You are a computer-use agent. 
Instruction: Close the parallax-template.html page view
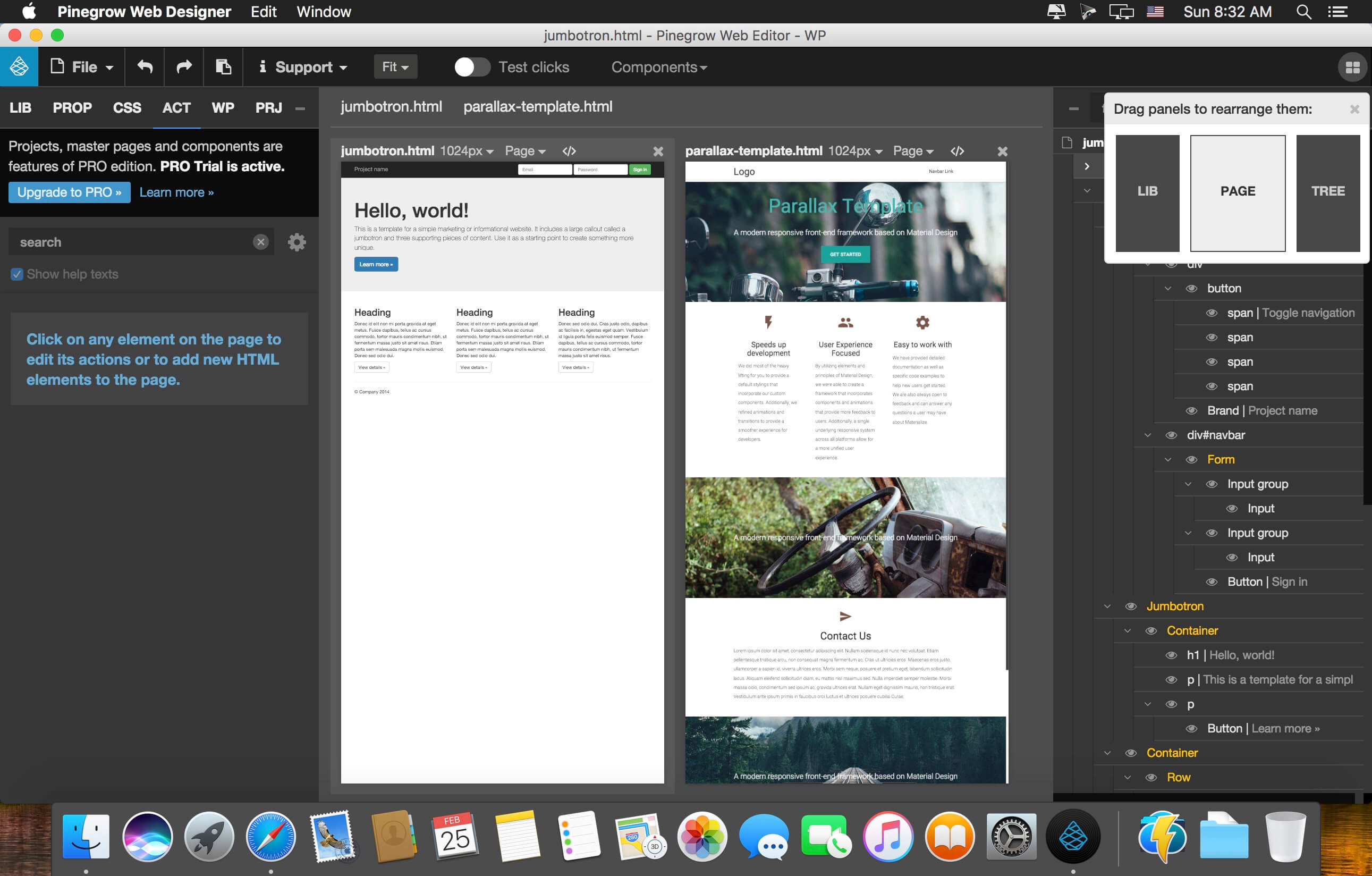click(x=1003, y=151)
